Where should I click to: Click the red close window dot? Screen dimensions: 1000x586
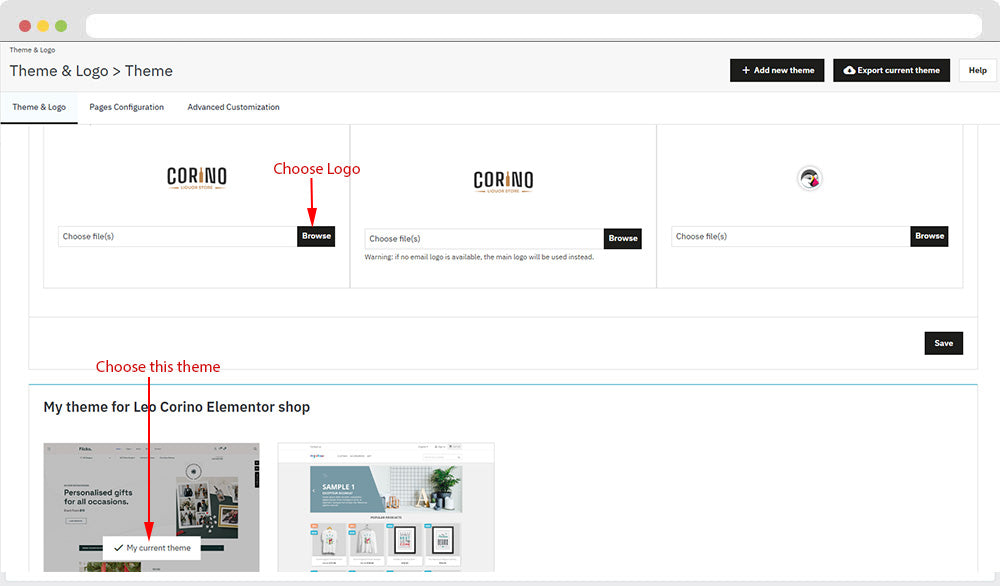pos(25,26)
